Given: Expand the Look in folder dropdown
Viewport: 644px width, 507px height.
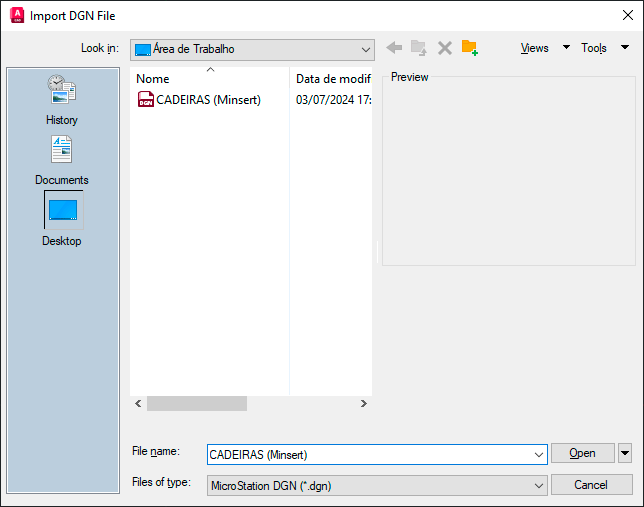Looking at the screenshot, I should coord(364,49).
